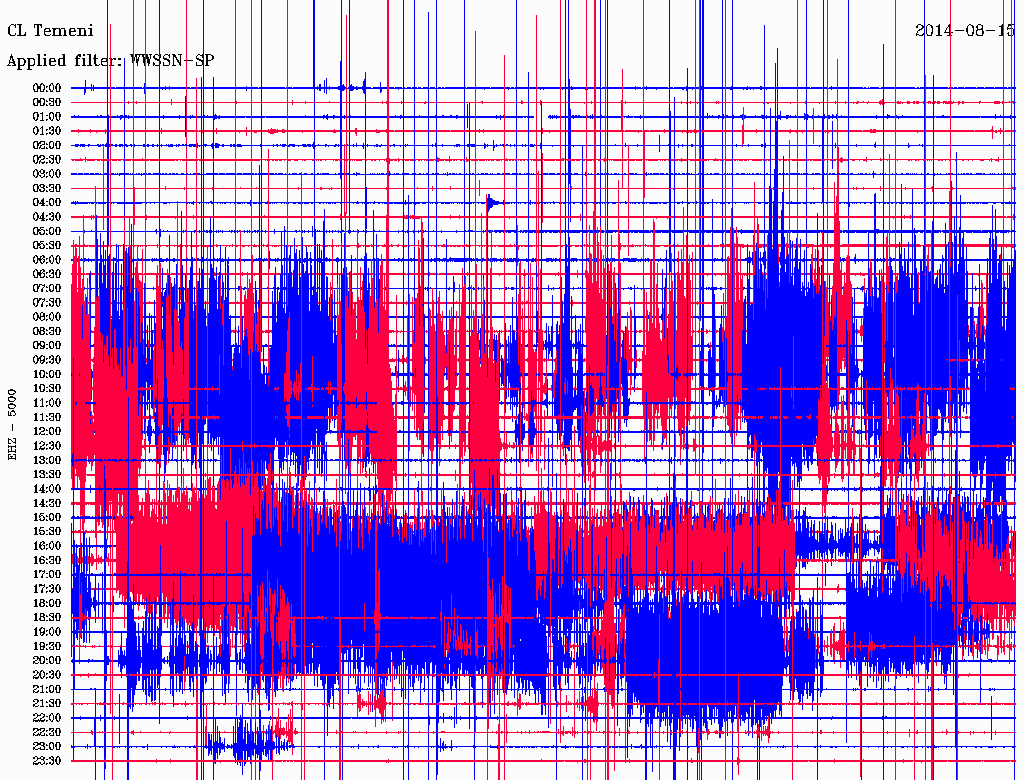
Task: Click the 19:30 time label
Action: pos(47,646)
